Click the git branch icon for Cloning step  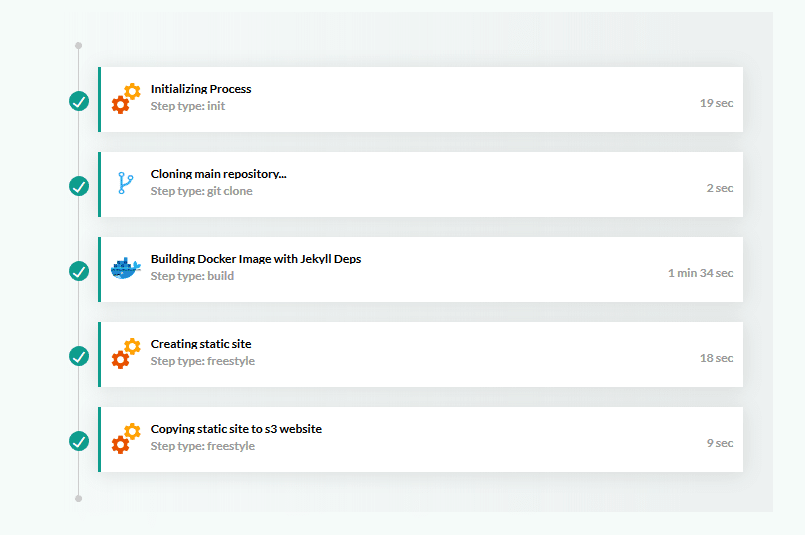125,183
